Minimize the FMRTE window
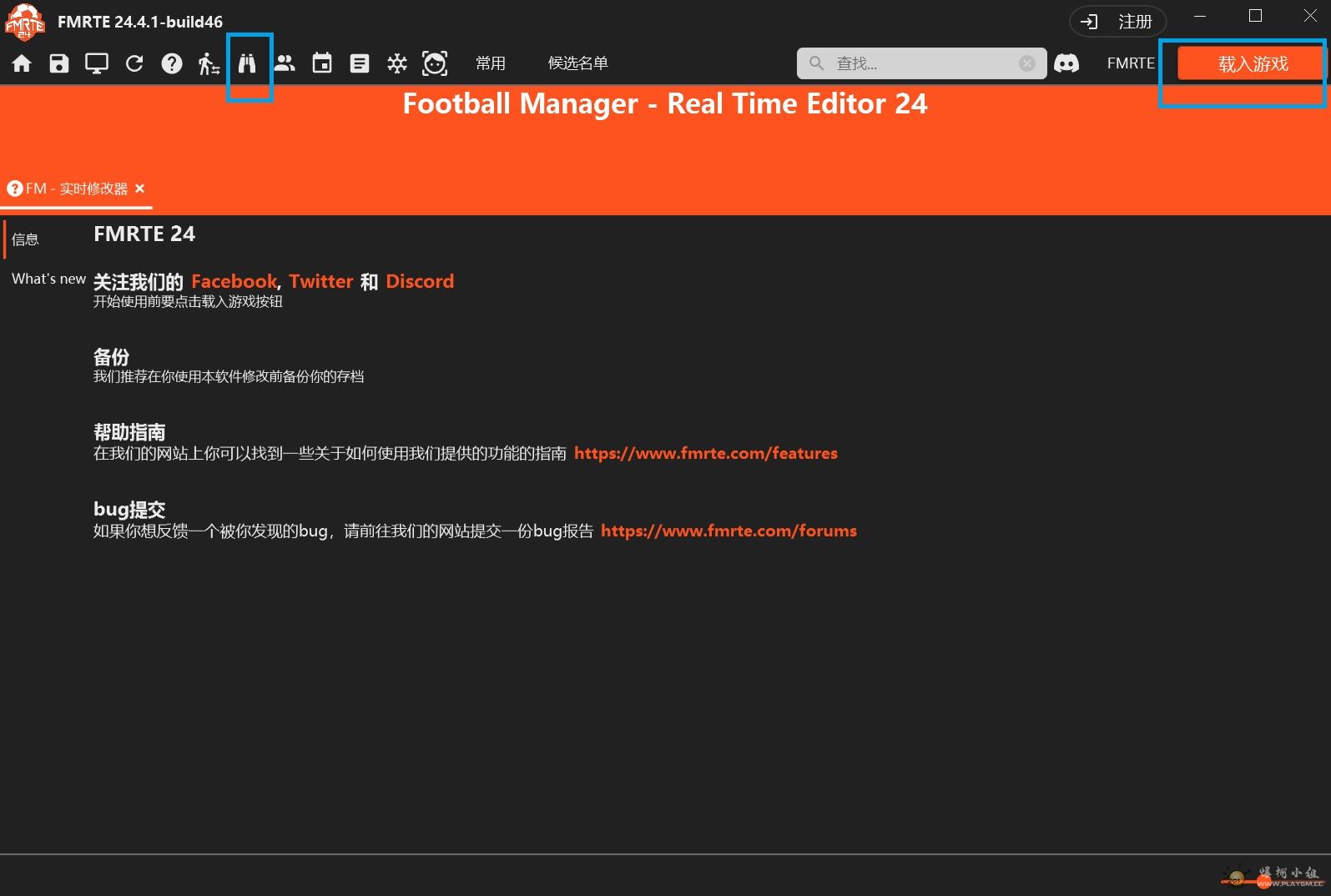The height and width of the screenshot is (896, 1331). coord(1200,16)
